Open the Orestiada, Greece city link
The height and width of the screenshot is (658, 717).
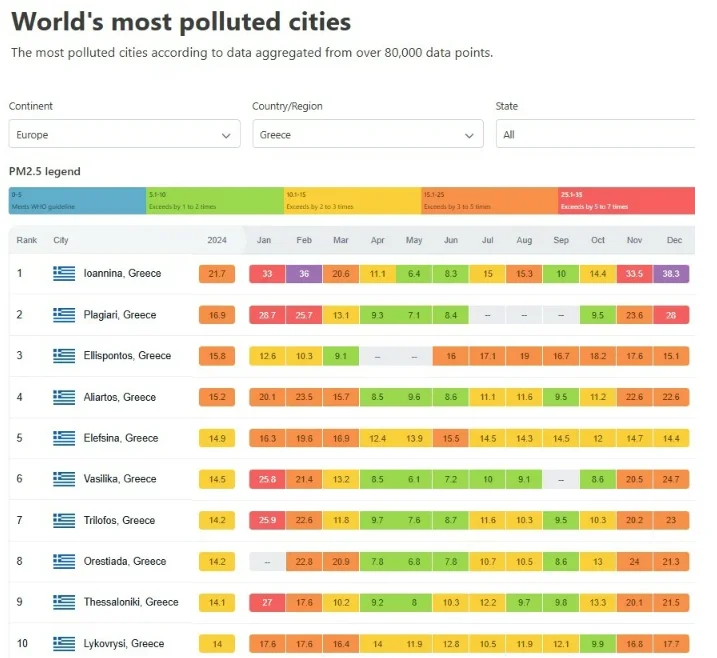(x=125, y=561)
